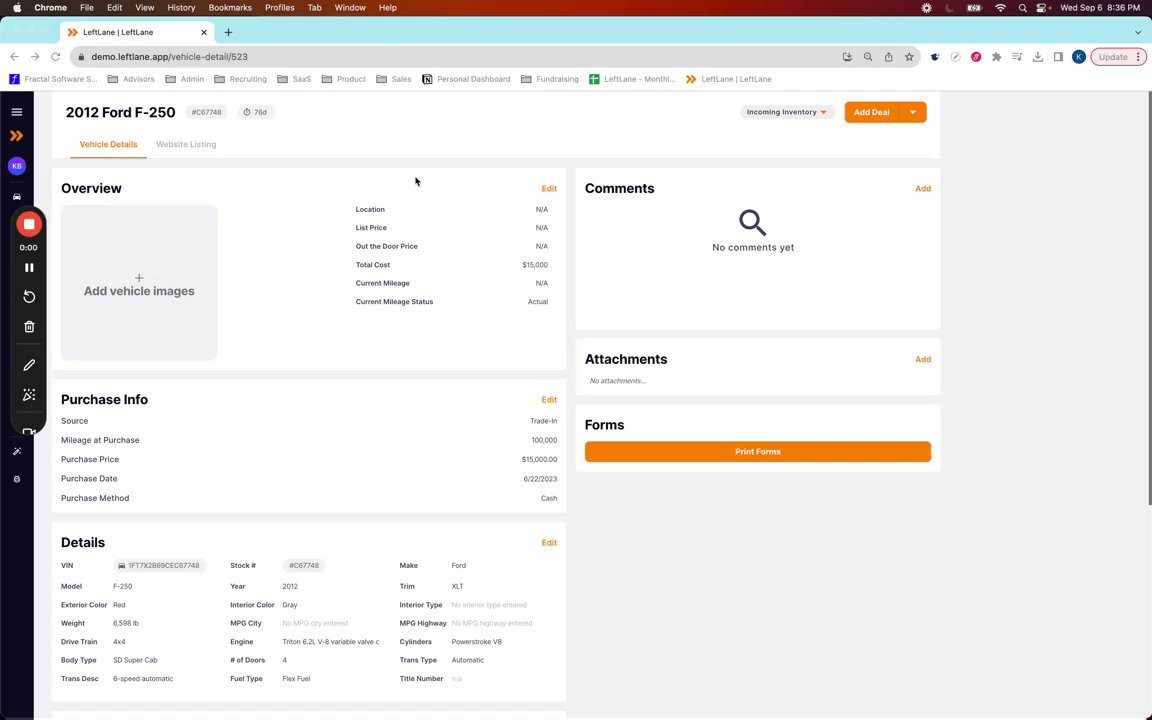The width and height of the screenshot is (1152, 720).
Task: Open the Apple menu
Action: (17, 7)
